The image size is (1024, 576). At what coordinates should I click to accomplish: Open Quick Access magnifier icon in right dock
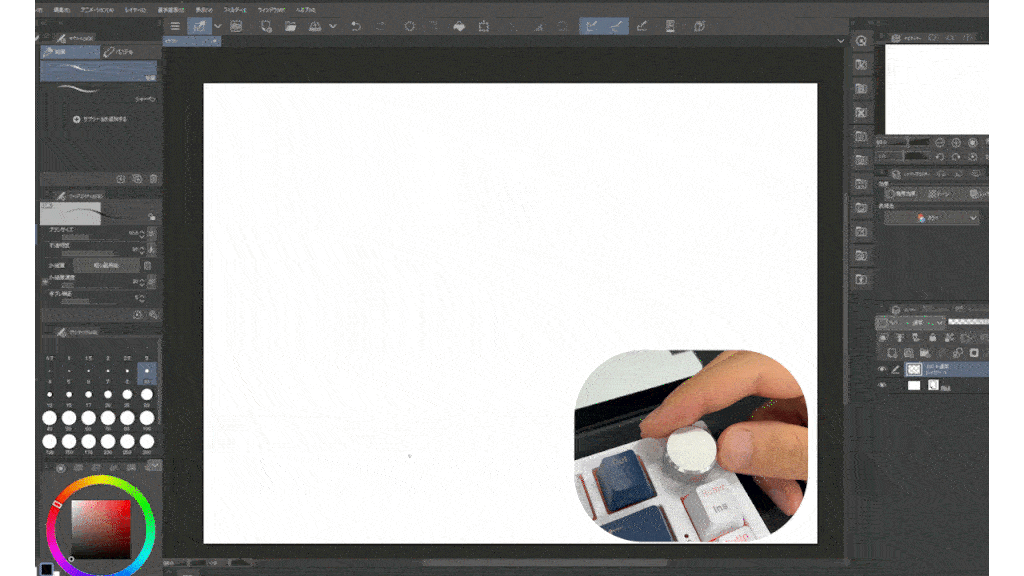point(861,40)
